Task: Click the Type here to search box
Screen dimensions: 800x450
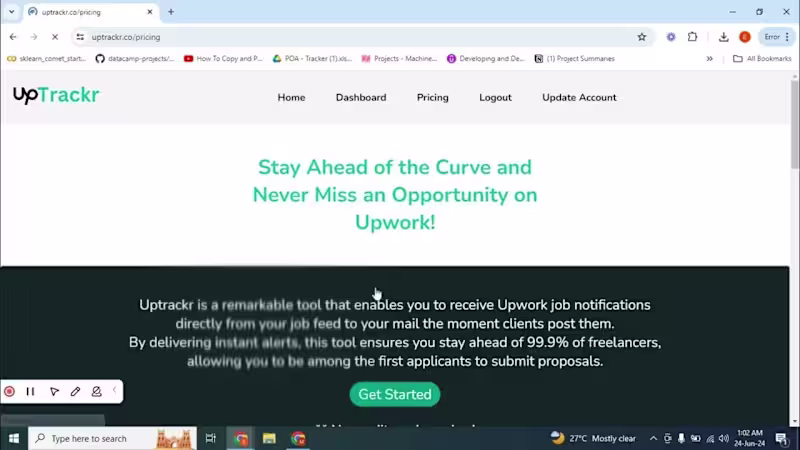Action: (112, 438)
